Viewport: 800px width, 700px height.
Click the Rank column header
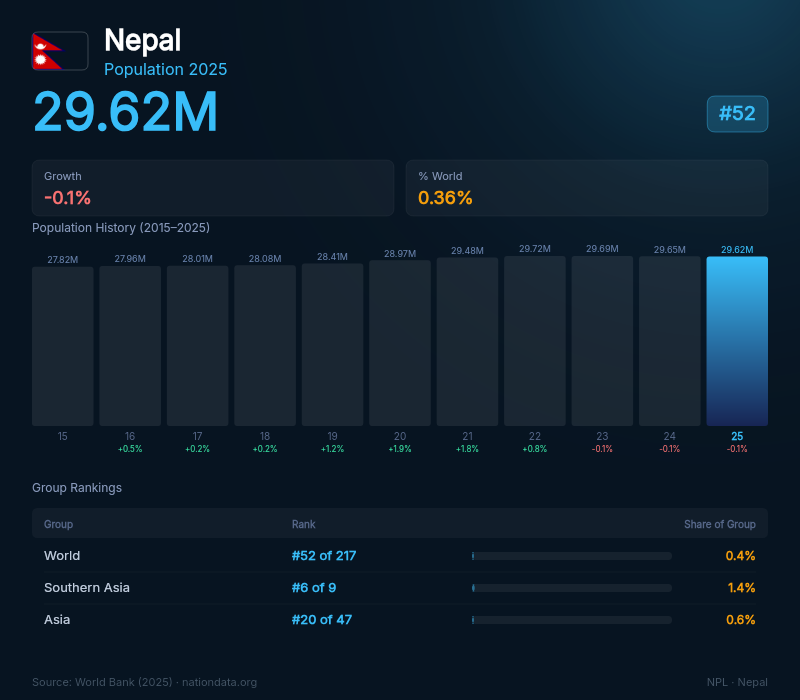coord(304,524)
